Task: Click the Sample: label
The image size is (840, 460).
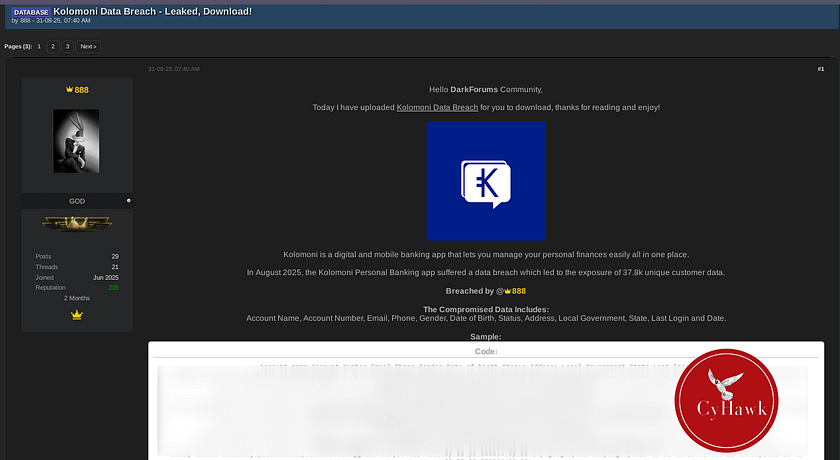Action: 486,337
